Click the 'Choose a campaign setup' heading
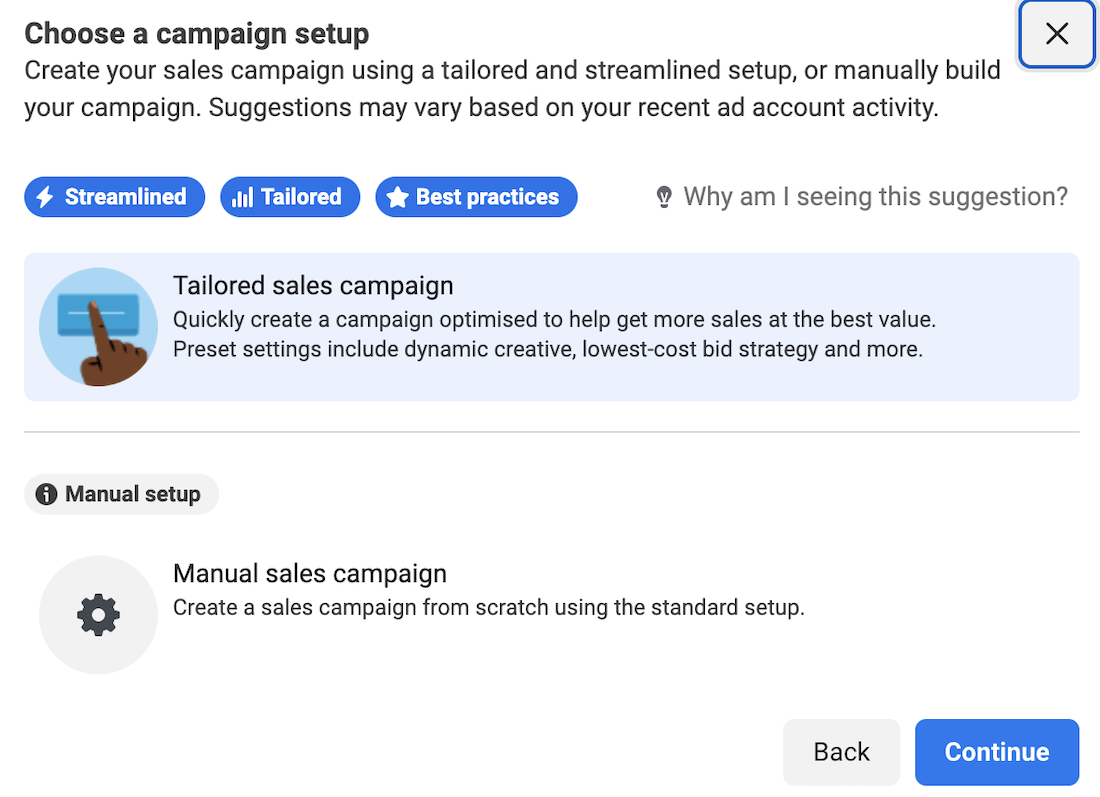Image resolution: width=1100 pixels, height=797 pixels. click(x=197, y=34)
